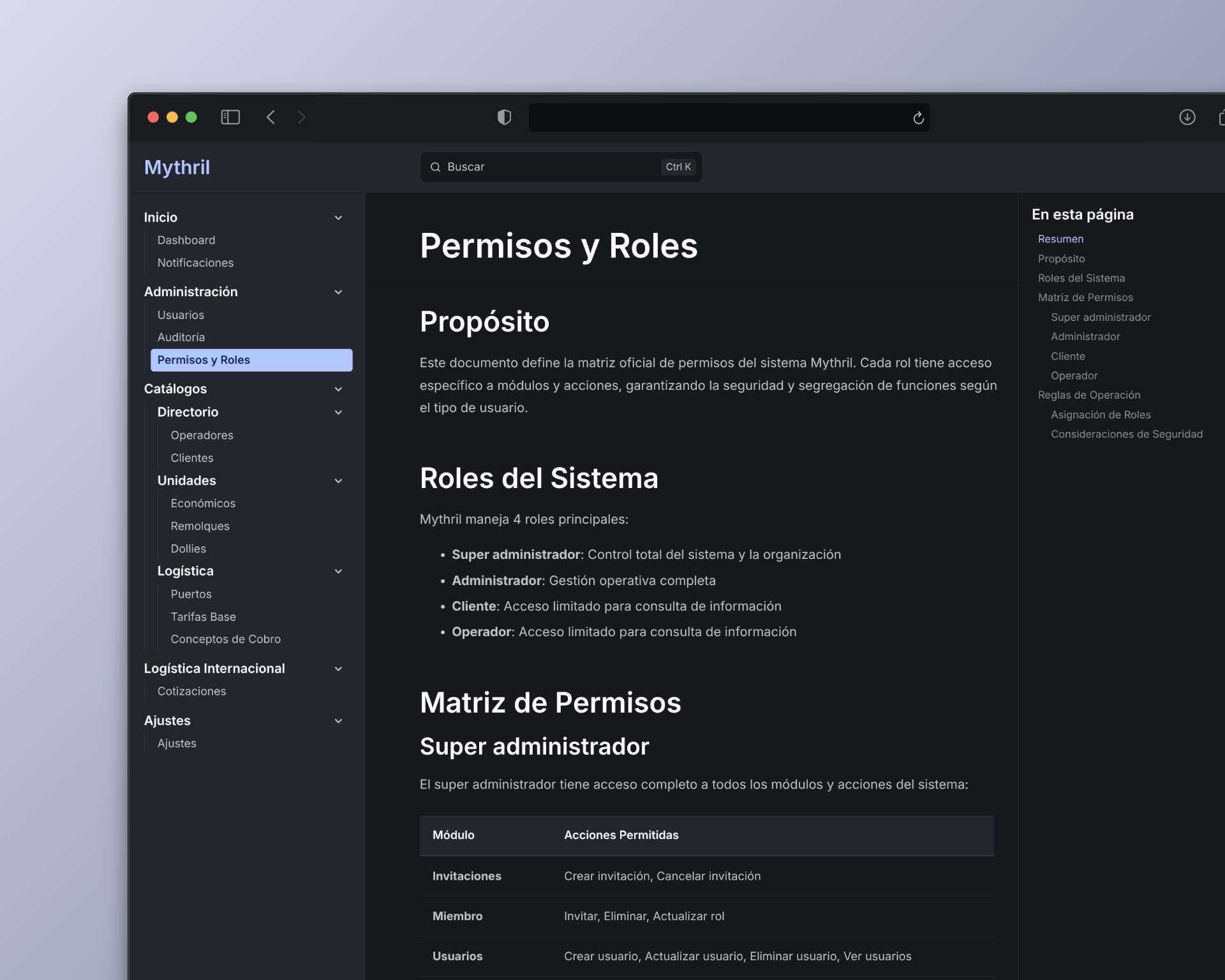Viewport: 1225px width, 980px height.
Task: Collapse the Administración section chevron
Action: point(339,292)
